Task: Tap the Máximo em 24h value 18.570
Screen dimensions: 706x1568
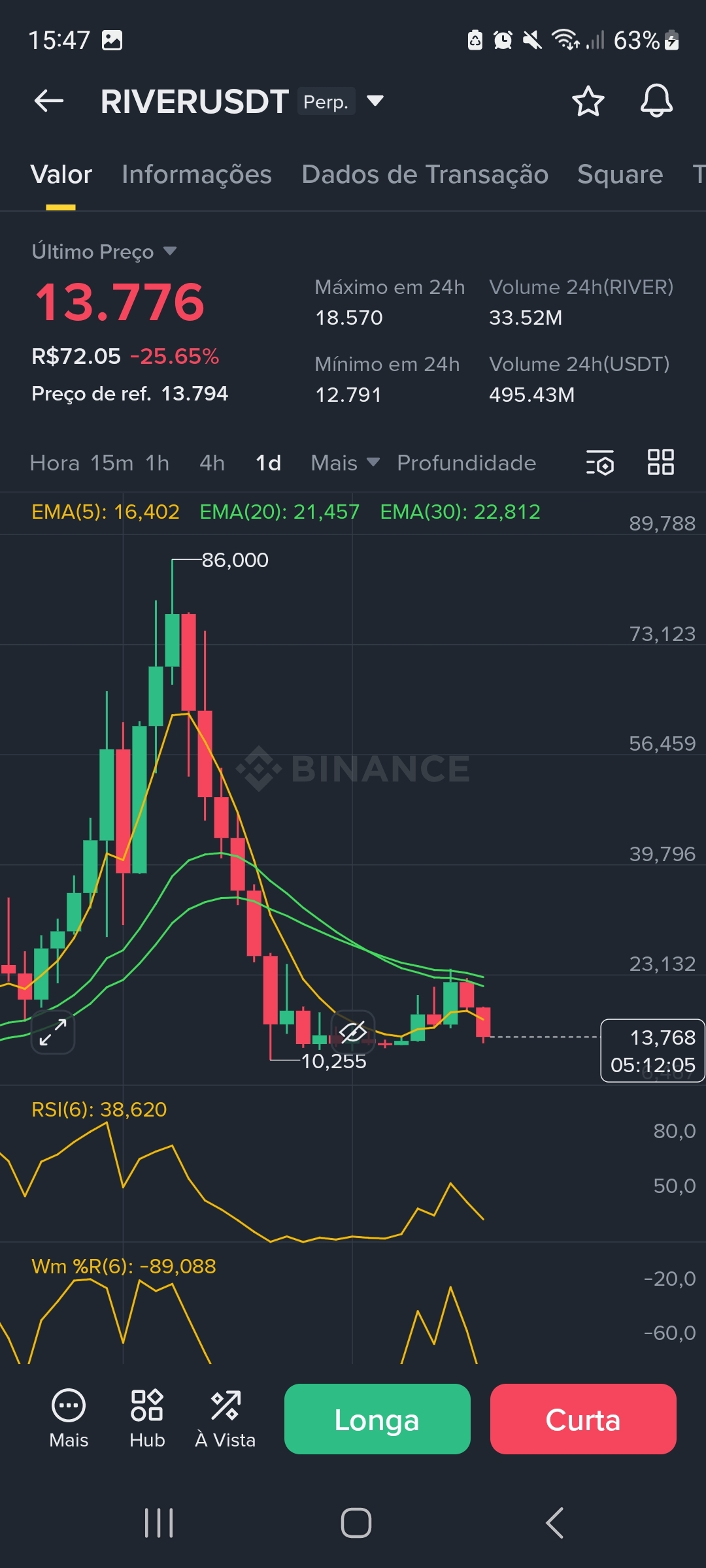Action: [x=349, y=318]
